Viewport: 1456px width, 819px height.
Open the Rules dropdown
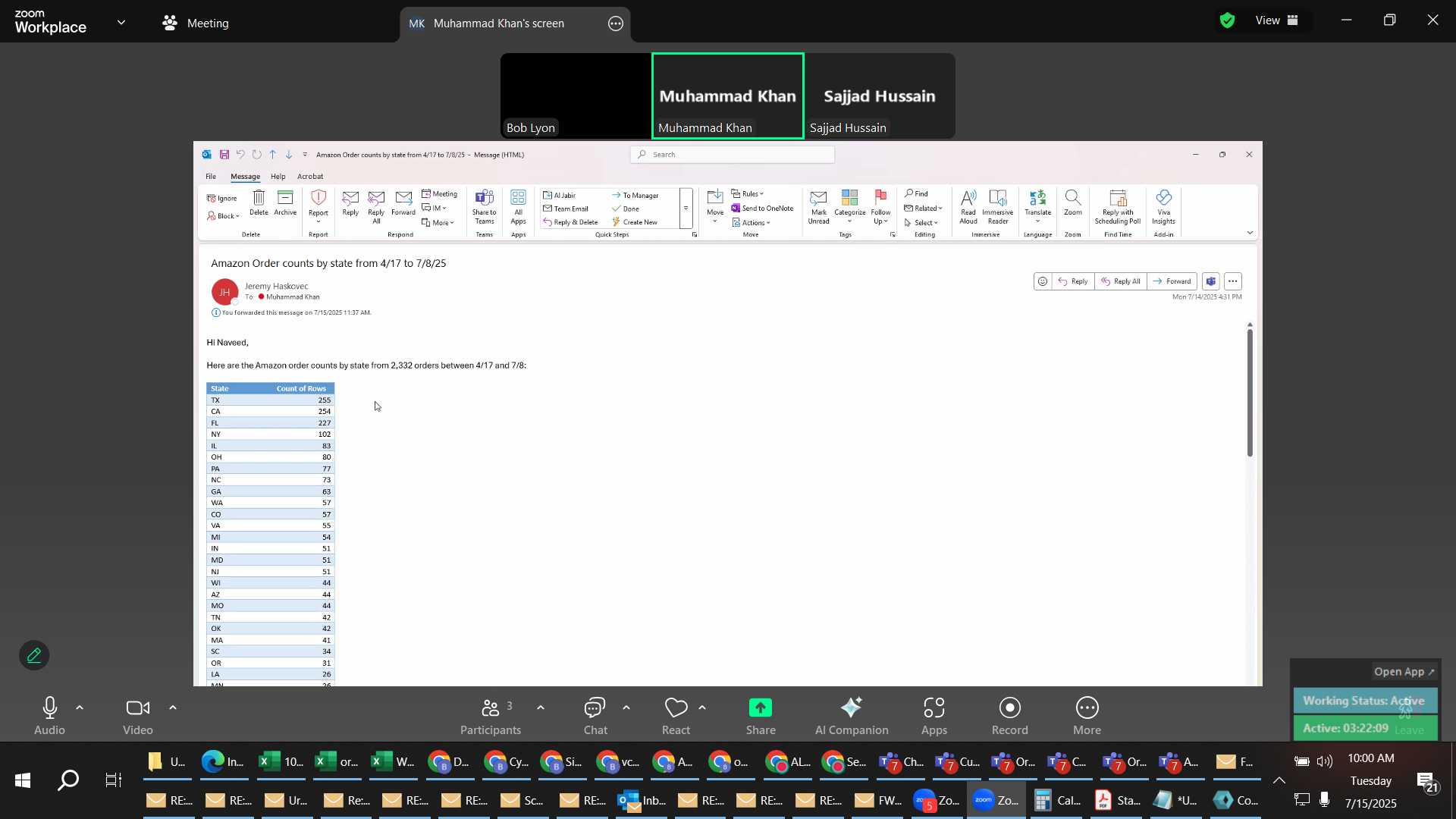[748, 194]
